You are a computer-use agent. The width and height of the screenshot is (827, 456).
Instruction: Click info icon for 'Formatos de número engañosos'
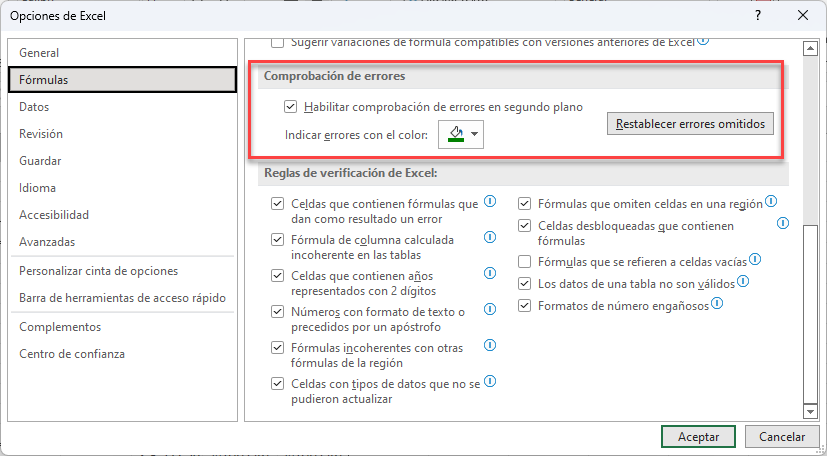coord(717,303)
